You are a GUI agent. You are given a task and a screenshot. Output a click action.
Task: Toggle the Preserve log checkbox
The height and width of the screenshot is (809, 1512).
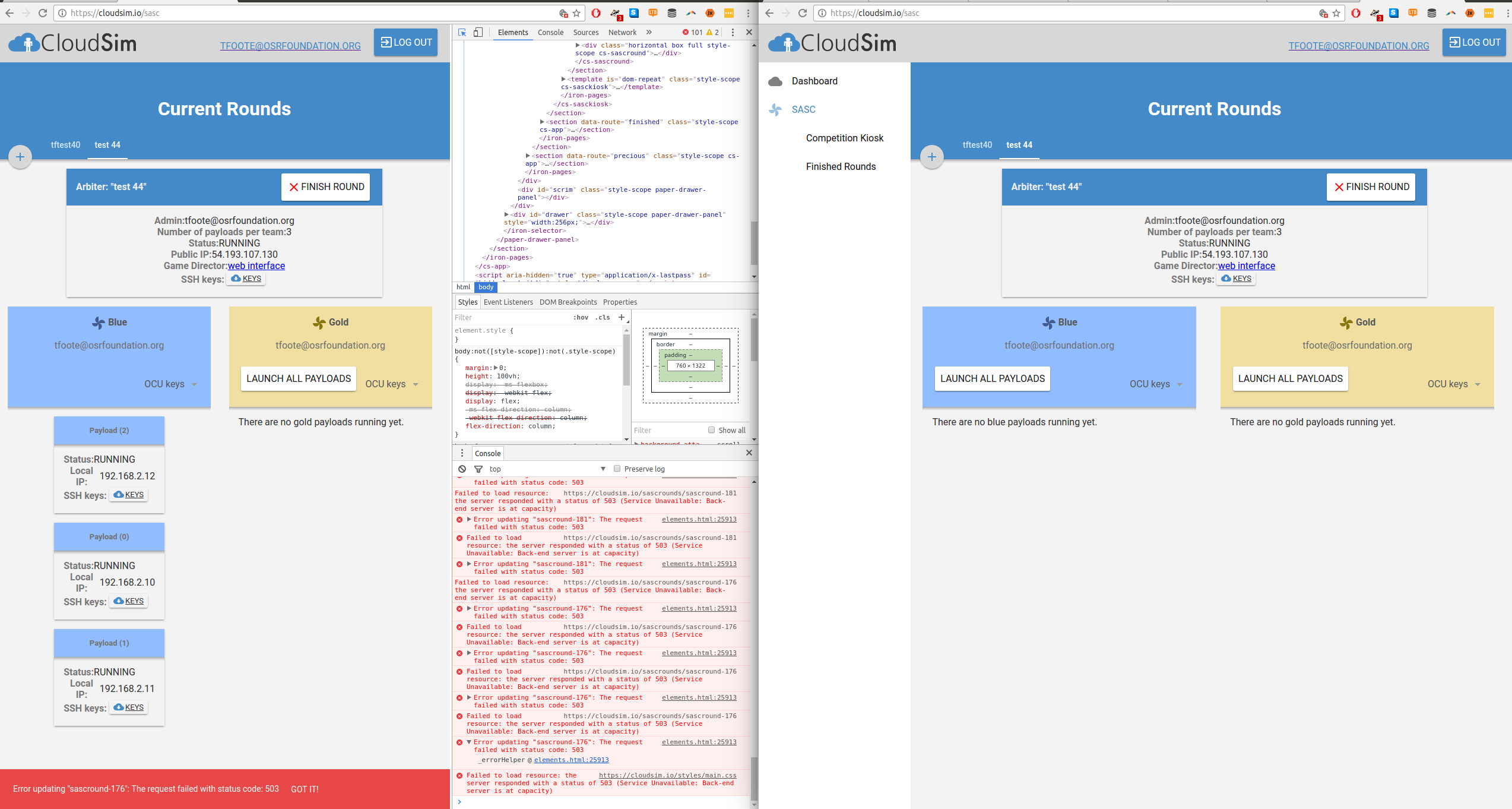(617, 469)
